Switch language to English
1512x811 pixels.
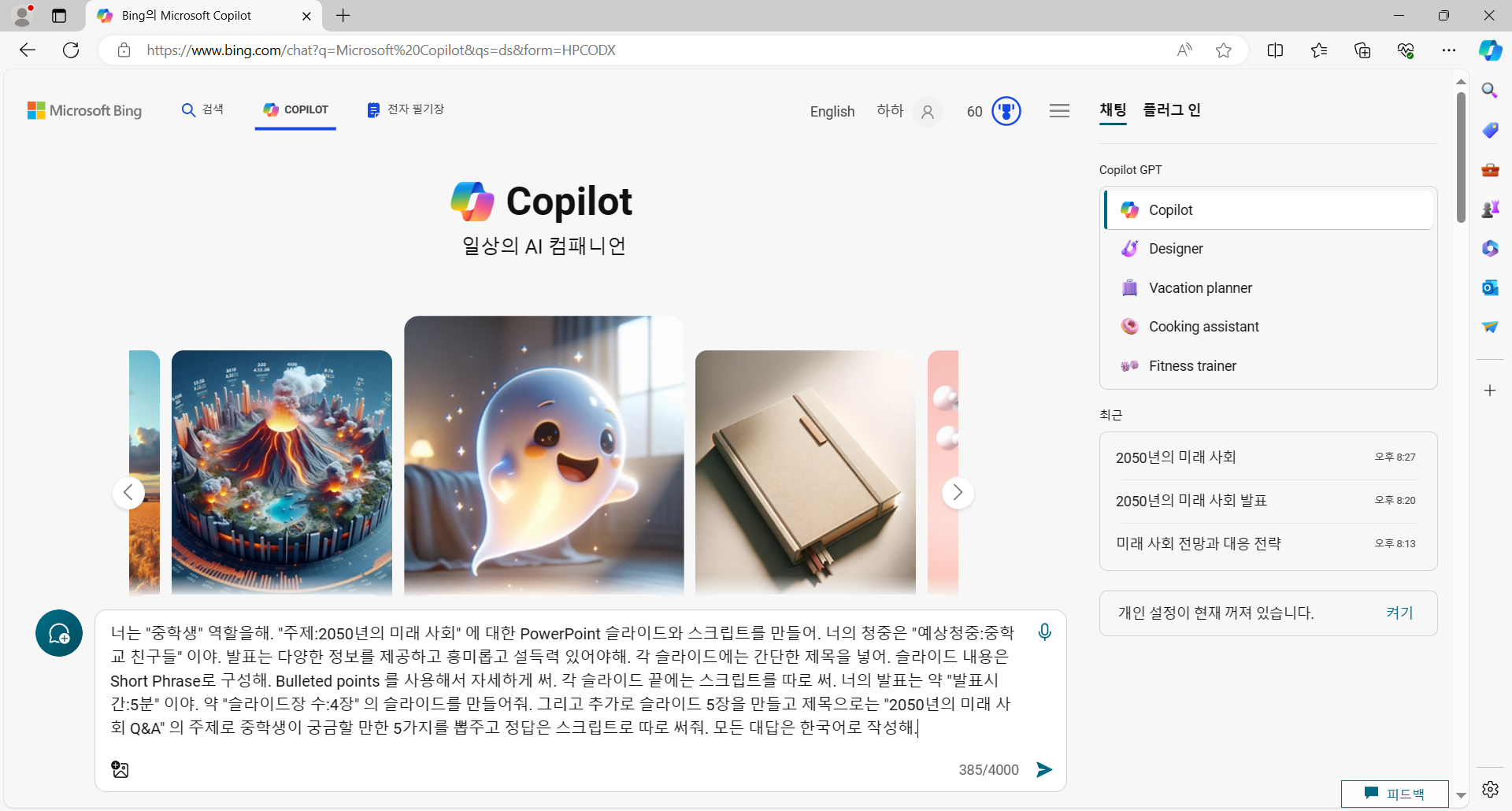[832, 112]
